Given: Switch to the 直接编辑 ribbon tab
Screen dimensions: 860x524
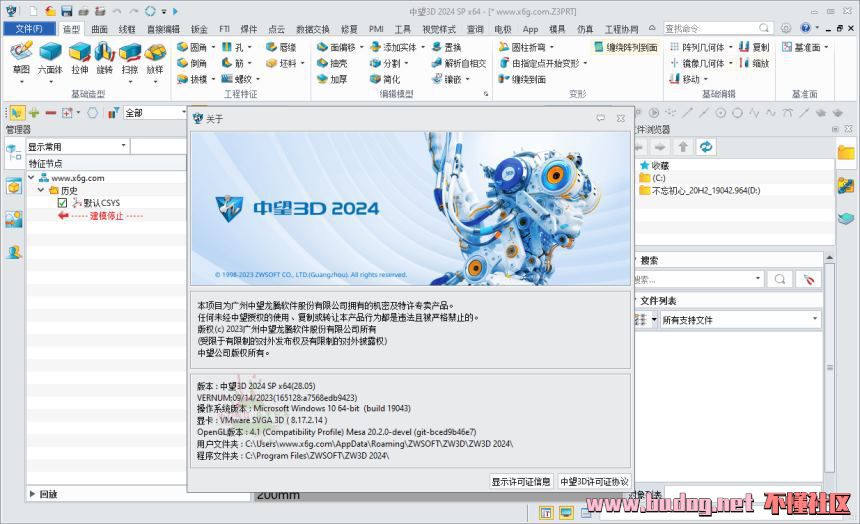Looking at the screenshot, I should [163, 29].
